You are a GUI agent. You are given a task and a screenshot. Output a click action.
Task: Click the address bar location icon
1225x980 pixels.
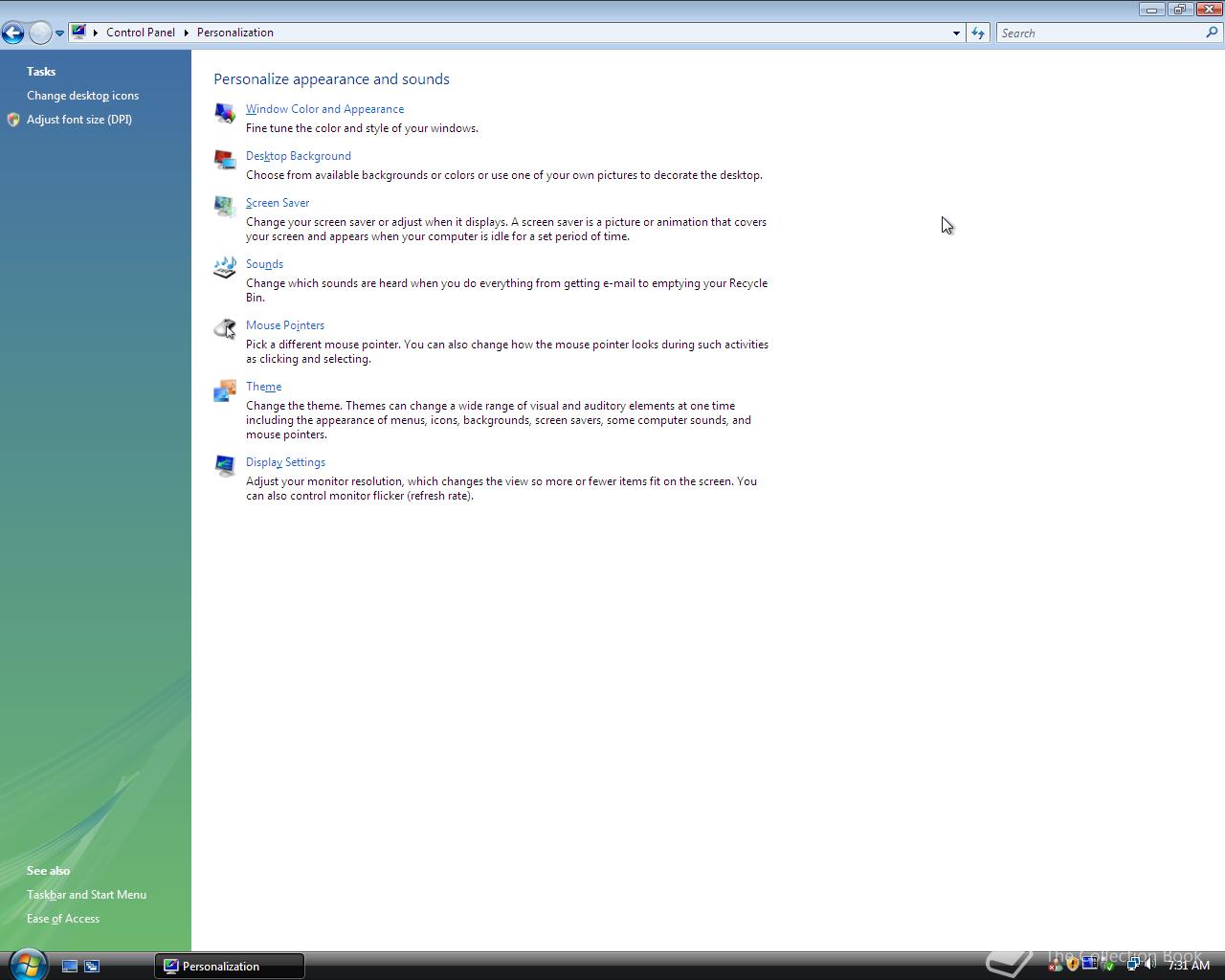click(79, 33)
